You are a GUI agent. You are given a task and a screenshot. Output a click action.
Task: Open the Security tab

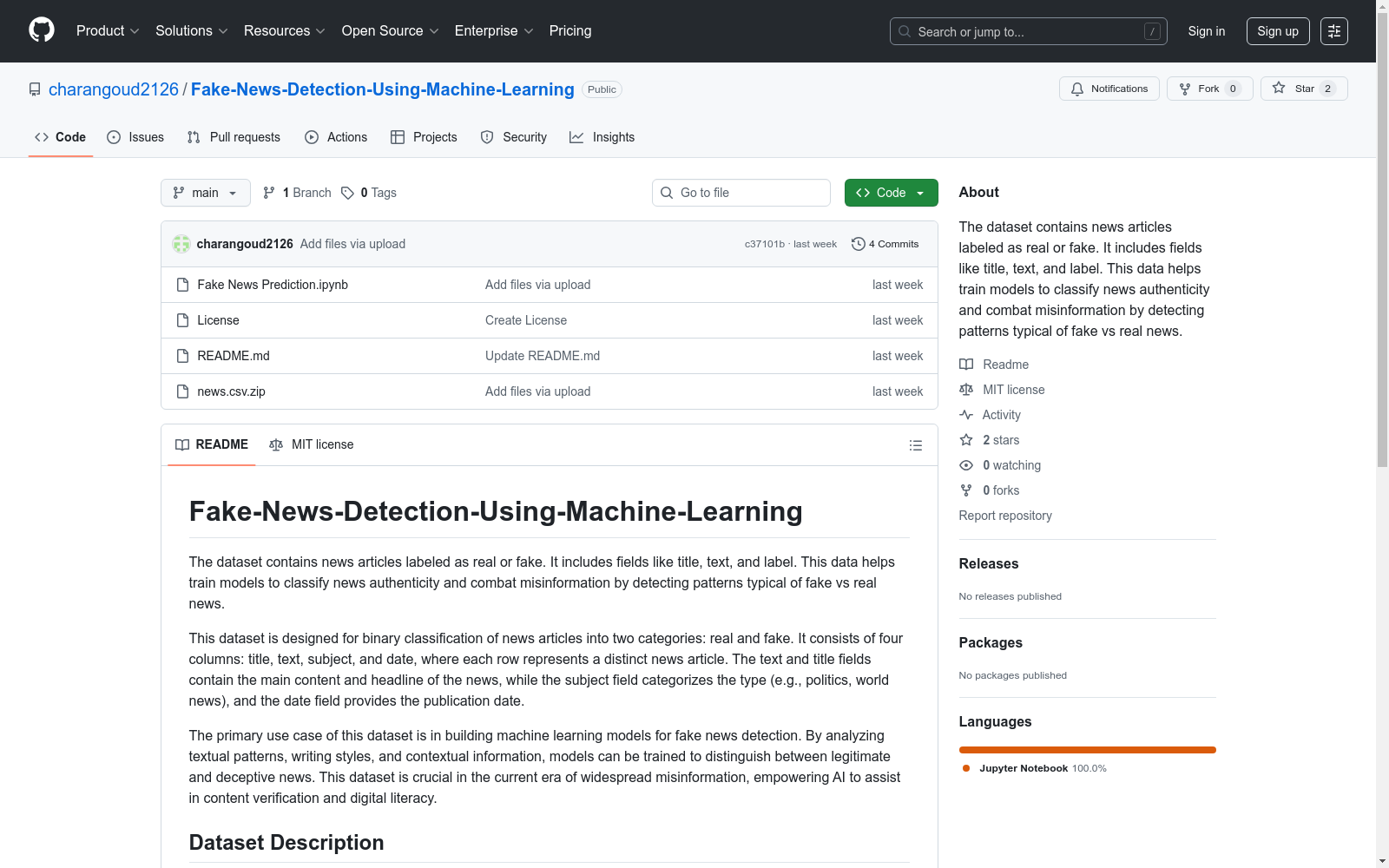coord(514,137)
